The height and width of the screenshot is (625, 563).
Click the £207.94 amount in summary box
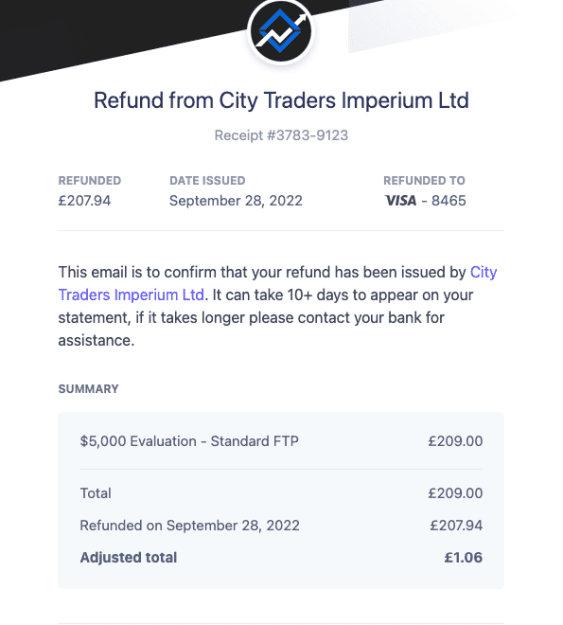pos(456,525)
